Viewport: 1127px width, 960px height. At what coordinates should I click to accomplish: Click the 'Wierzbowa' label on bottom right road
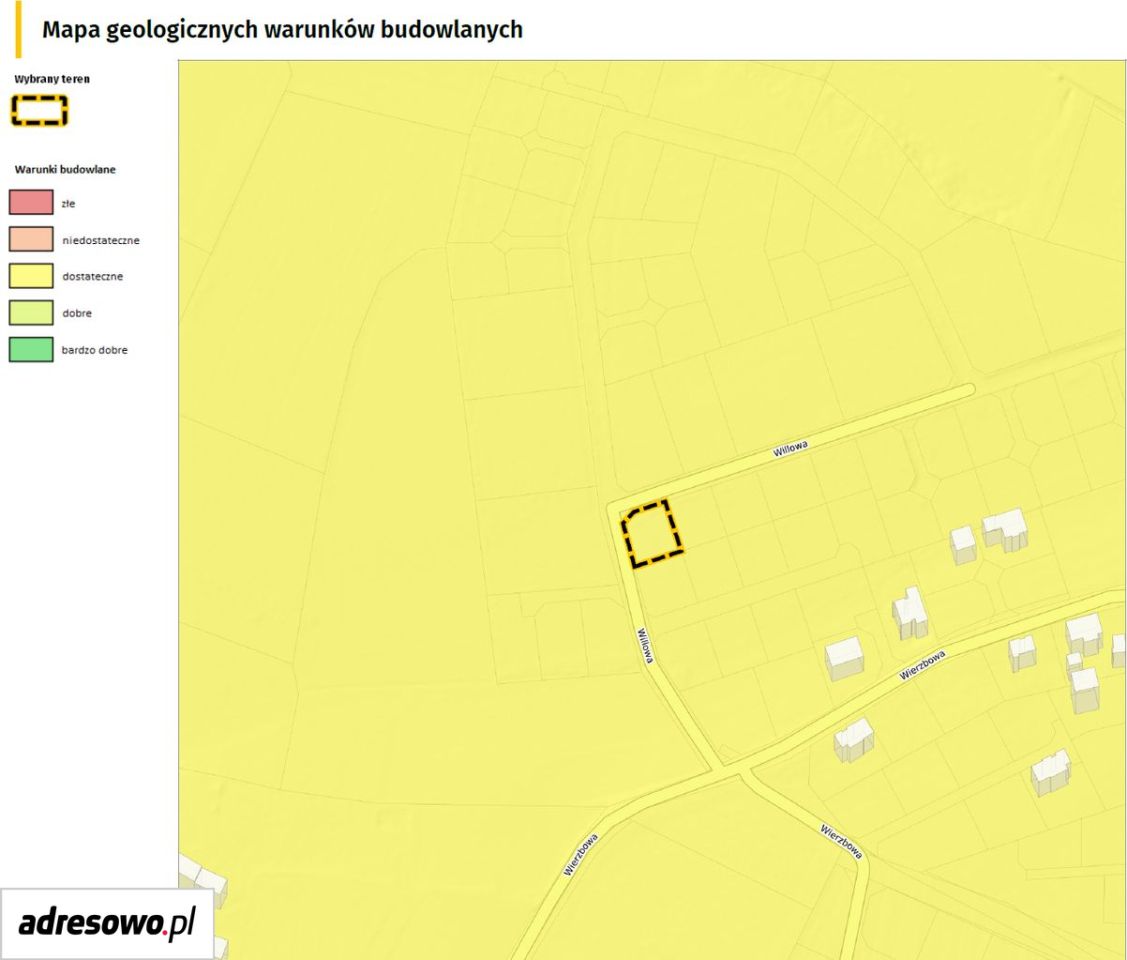pyautogui.click(x=841, y=841)
